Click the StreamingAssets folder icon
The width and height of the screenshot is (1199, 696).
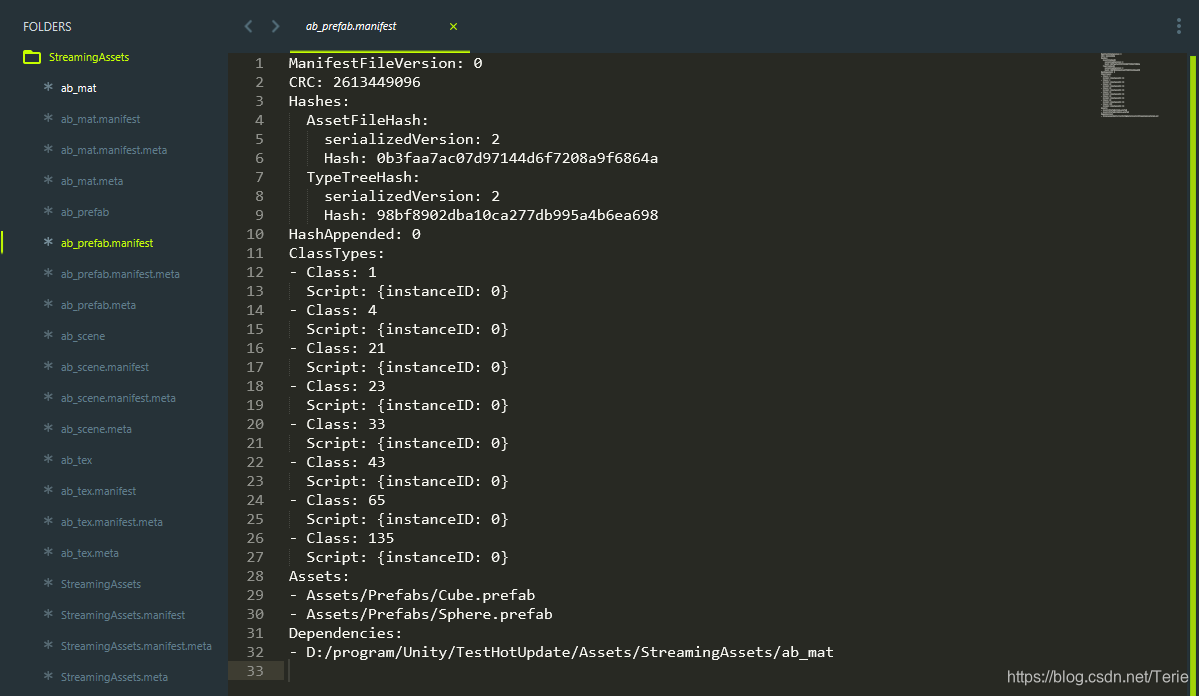[31, 57]
